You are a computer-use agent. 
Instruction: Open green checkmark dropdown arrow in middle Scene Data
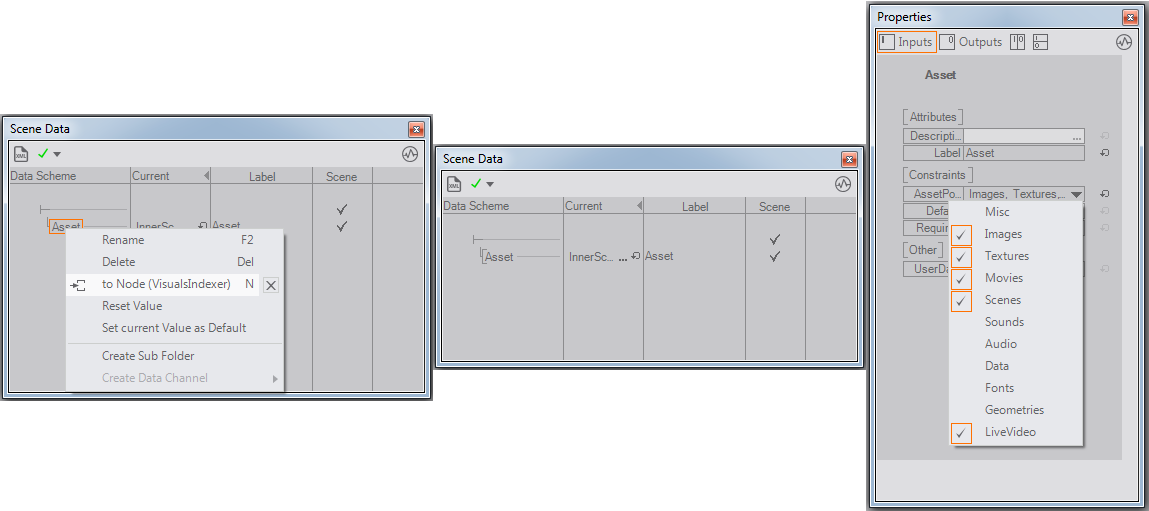tap(490, 184)
